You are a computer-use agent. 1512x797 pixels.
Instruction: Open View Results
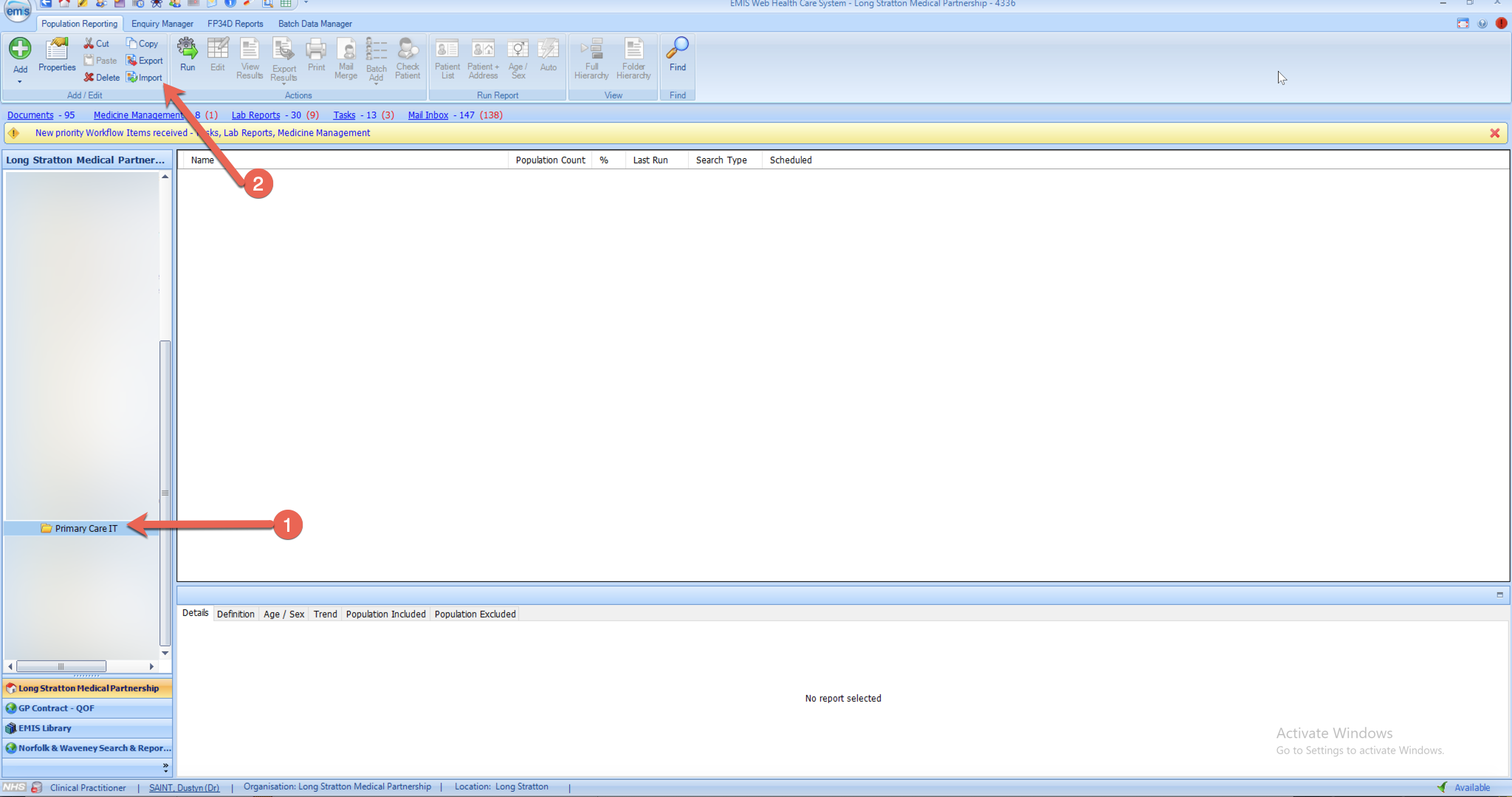250,58
